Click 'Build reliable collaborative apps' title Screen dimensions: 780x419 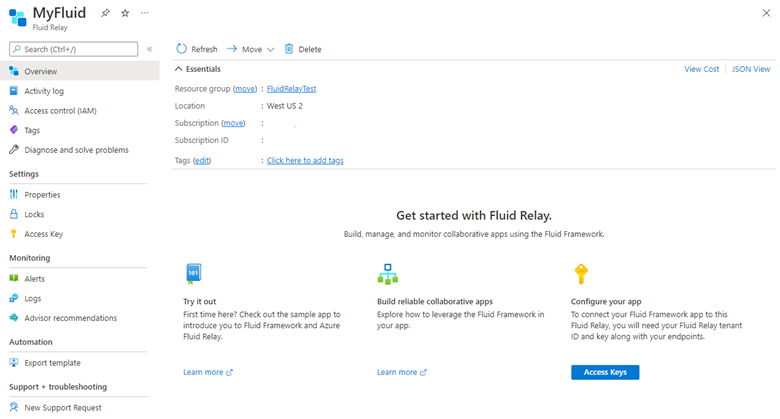435,301
